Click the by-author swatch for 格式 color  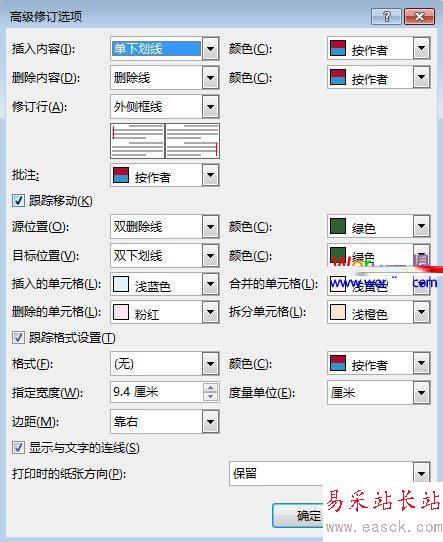(x=338, y=363)
